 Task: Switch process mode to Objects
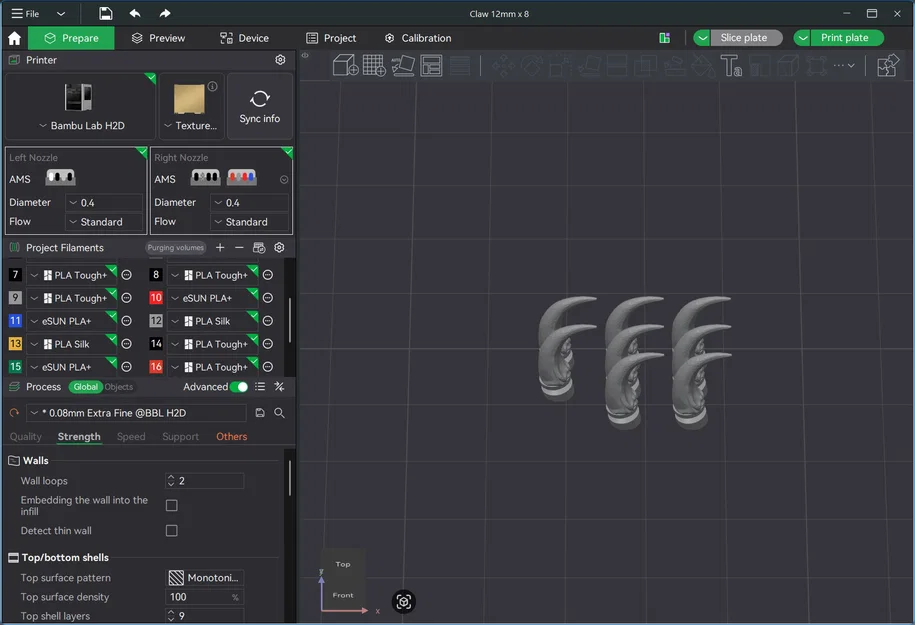(x=119, y=387)
